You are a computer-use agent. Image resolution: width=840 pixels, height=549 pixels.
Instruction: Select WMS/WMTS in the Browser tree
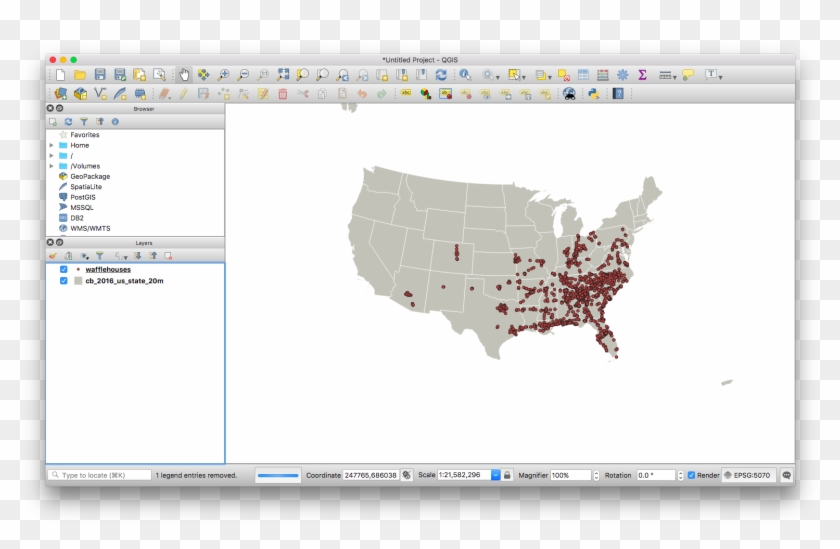point(90,228)
